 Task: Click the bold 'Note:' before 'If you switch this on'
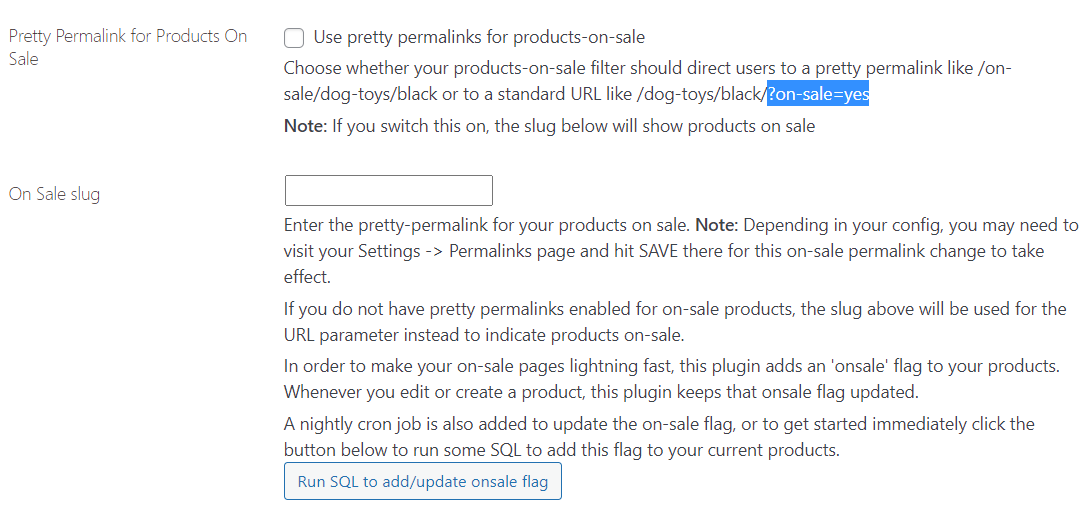point(305,127)
